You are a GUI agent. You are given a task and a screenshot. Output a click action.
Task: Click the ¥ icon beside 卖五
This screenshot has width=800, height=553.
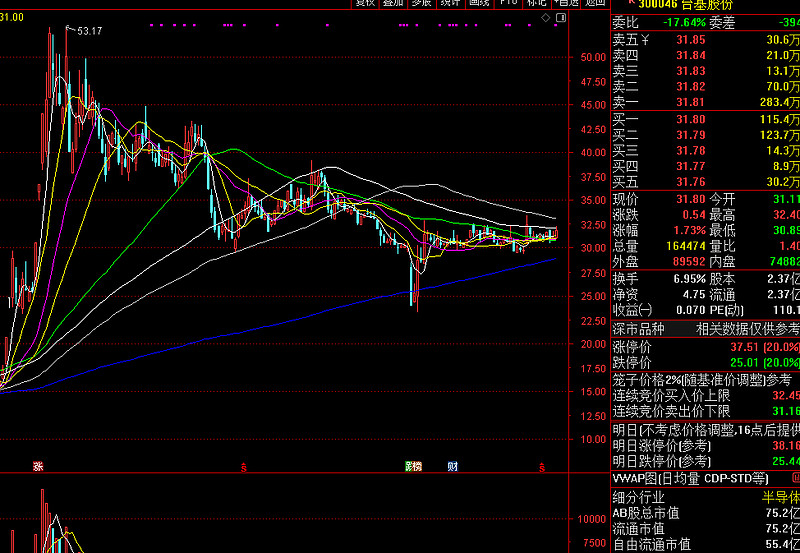pos(645,40)
